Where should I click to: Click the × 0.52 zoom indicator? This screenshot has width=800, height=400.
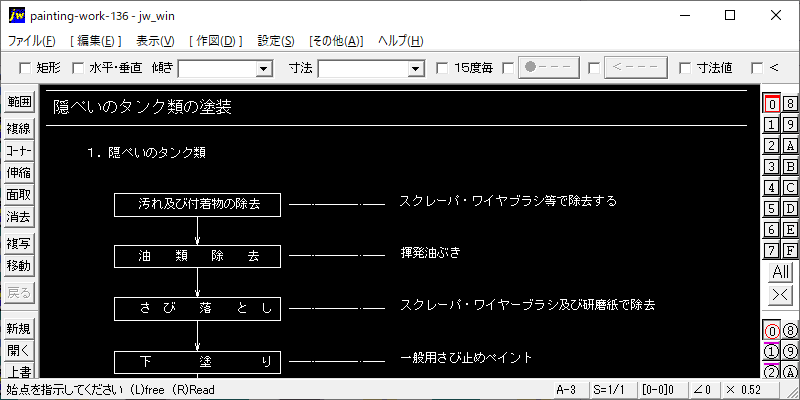click(x=750, y=390)
